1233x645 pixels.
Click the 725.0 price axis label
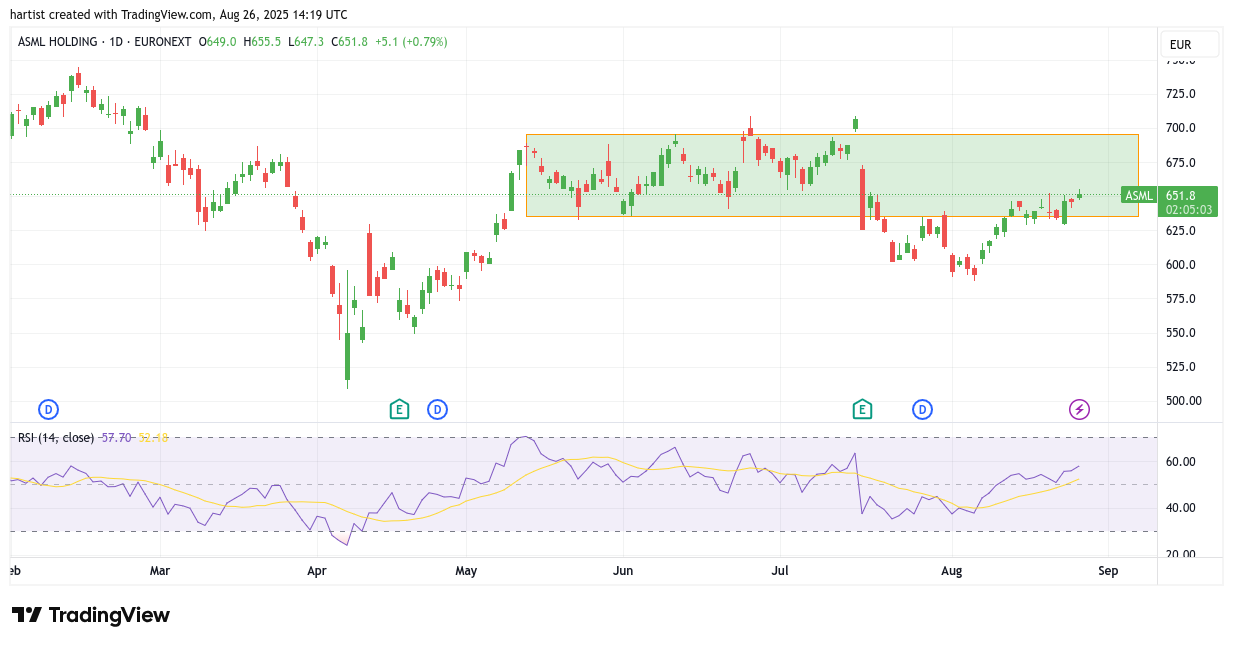[x=1180, y=94]
